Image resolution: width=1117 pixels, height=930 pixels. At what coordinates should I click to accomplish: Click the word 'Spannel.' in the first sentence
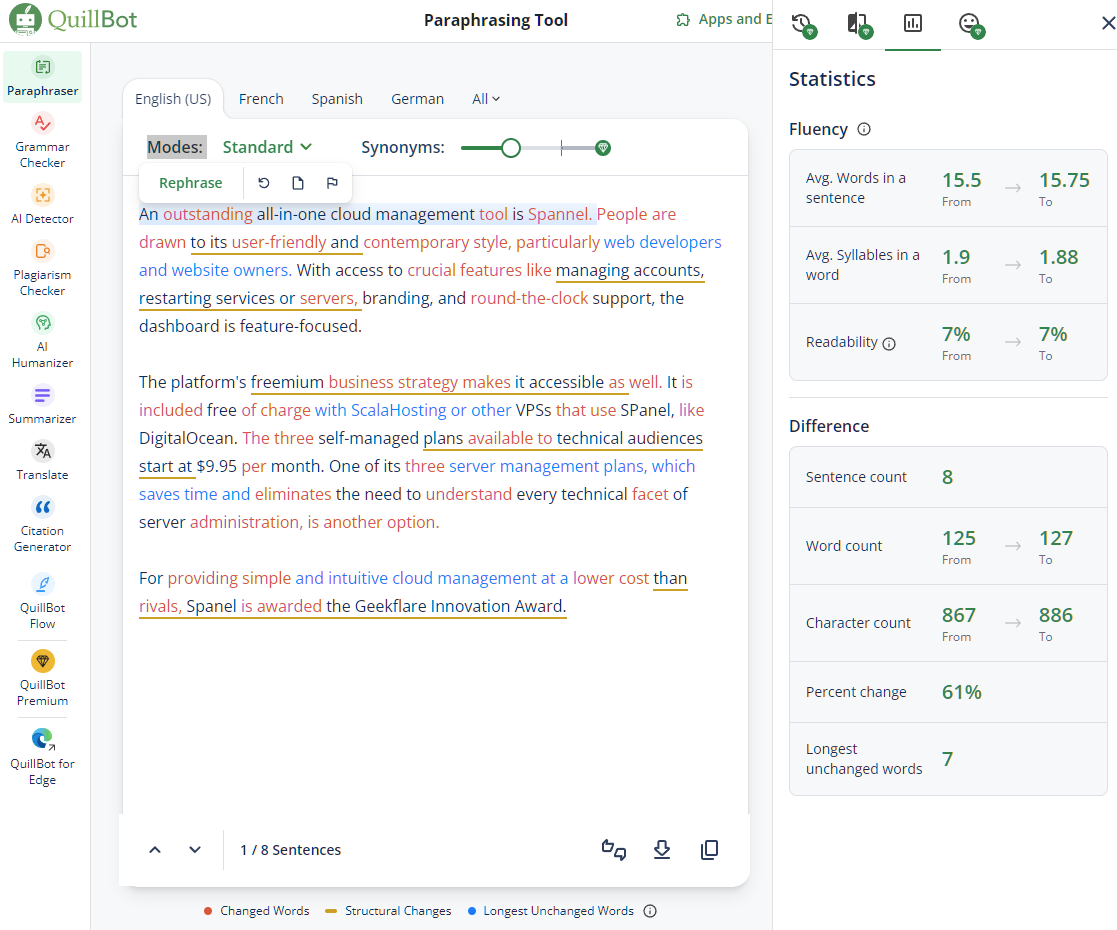[559, 215]
